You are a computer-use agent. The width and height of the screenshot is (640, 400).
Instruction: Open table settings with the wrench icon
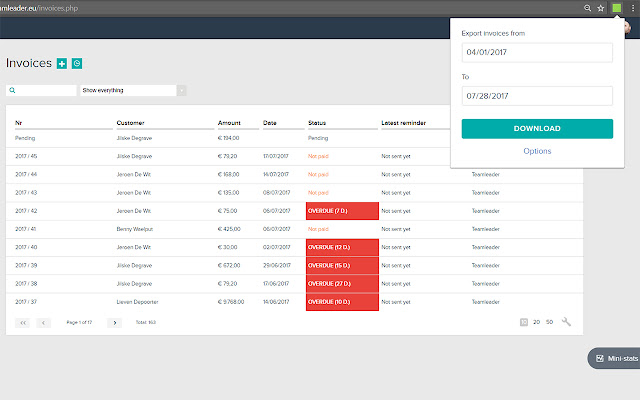coord(566,322)
